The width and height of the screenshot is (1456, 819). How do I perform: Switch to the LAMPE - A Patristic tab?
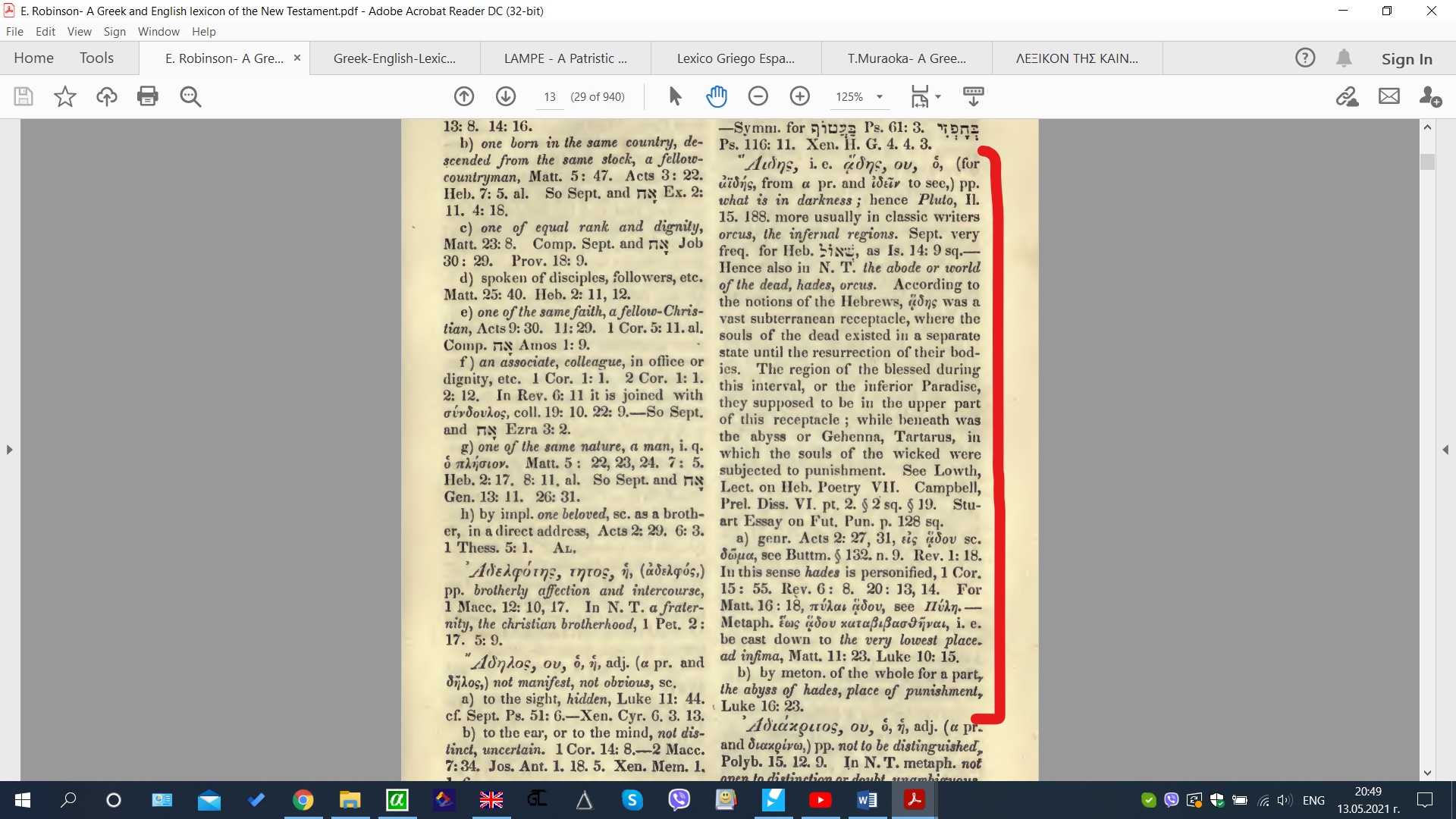point(565,58)
